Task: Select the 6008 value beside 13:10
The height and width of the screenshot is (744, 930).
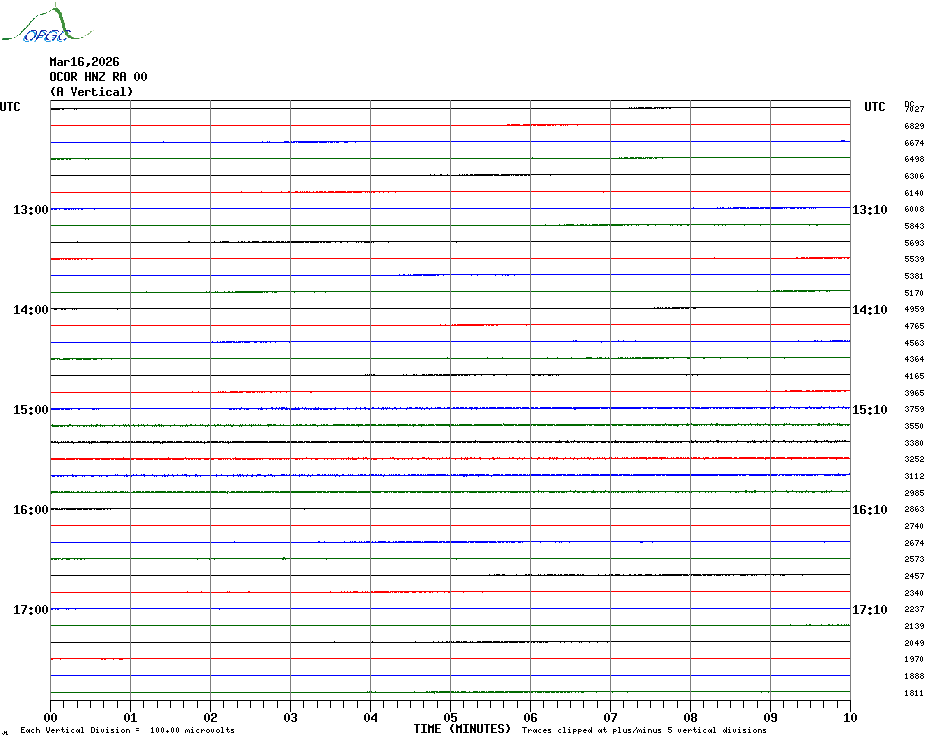Action: (914, 209)
